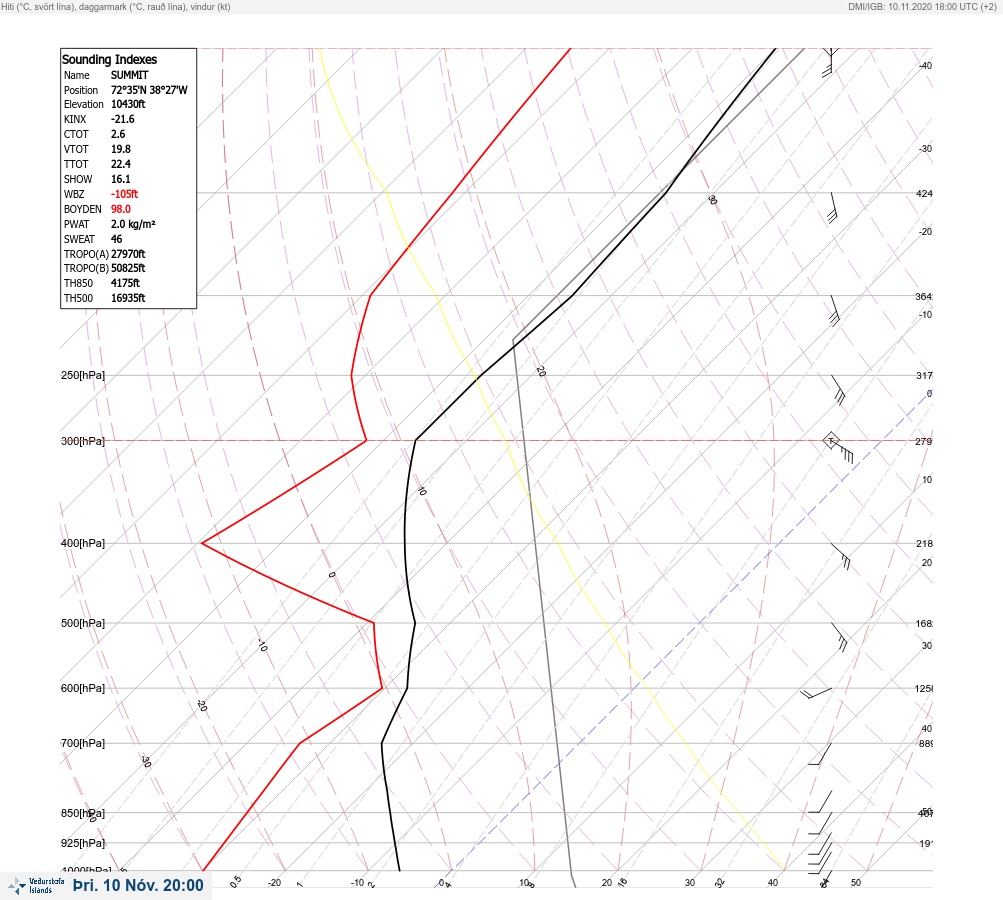Click the 400[hPa] pressure label

pos(83,543)
